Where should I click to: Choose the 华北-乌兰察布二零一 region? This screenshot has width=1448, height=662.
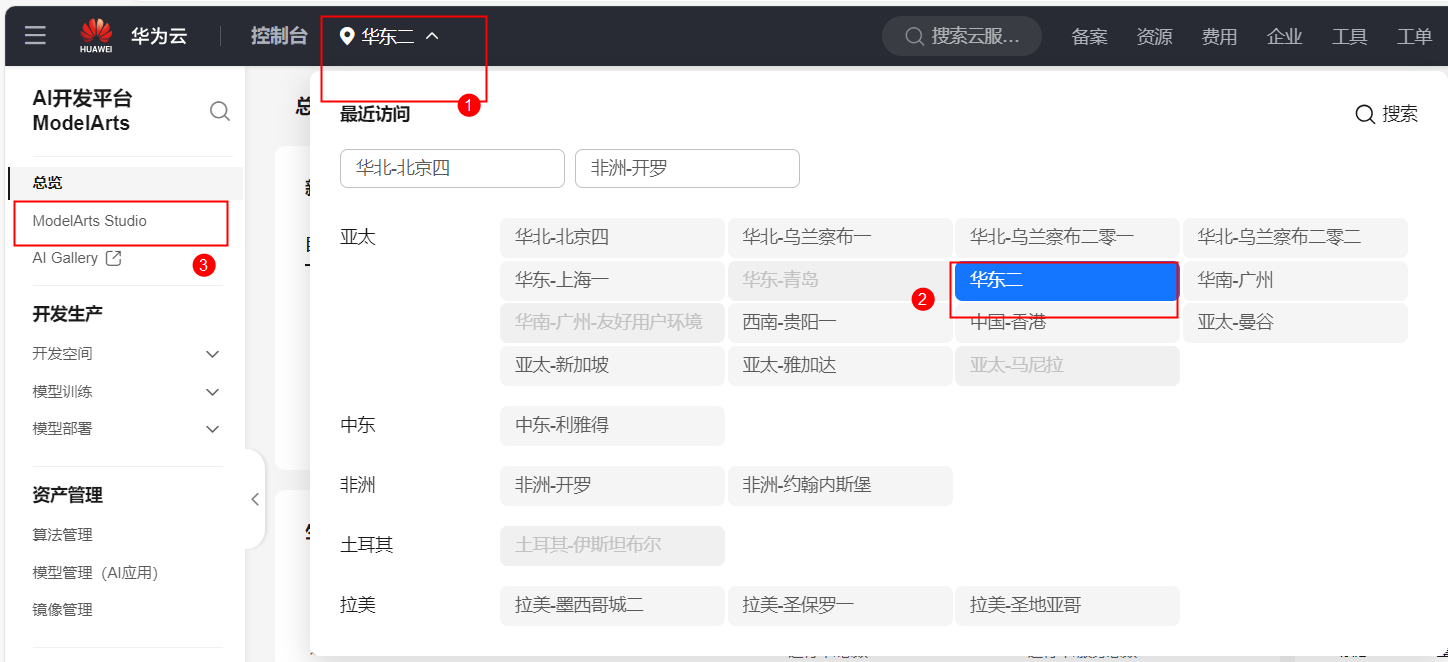pos(1067,237)
